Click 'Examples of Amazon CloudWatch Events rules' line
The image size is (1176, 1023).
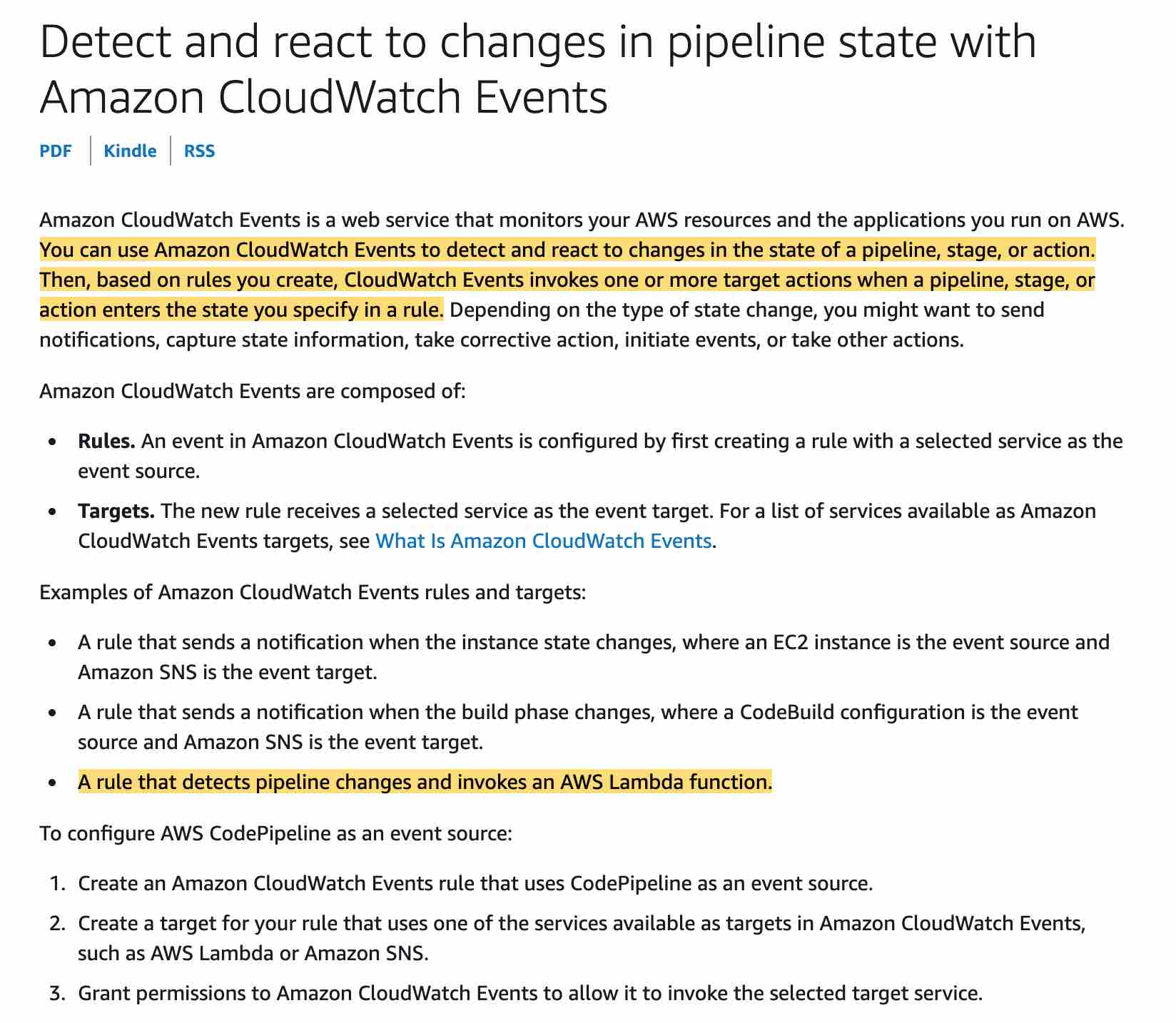coord(313,592)
